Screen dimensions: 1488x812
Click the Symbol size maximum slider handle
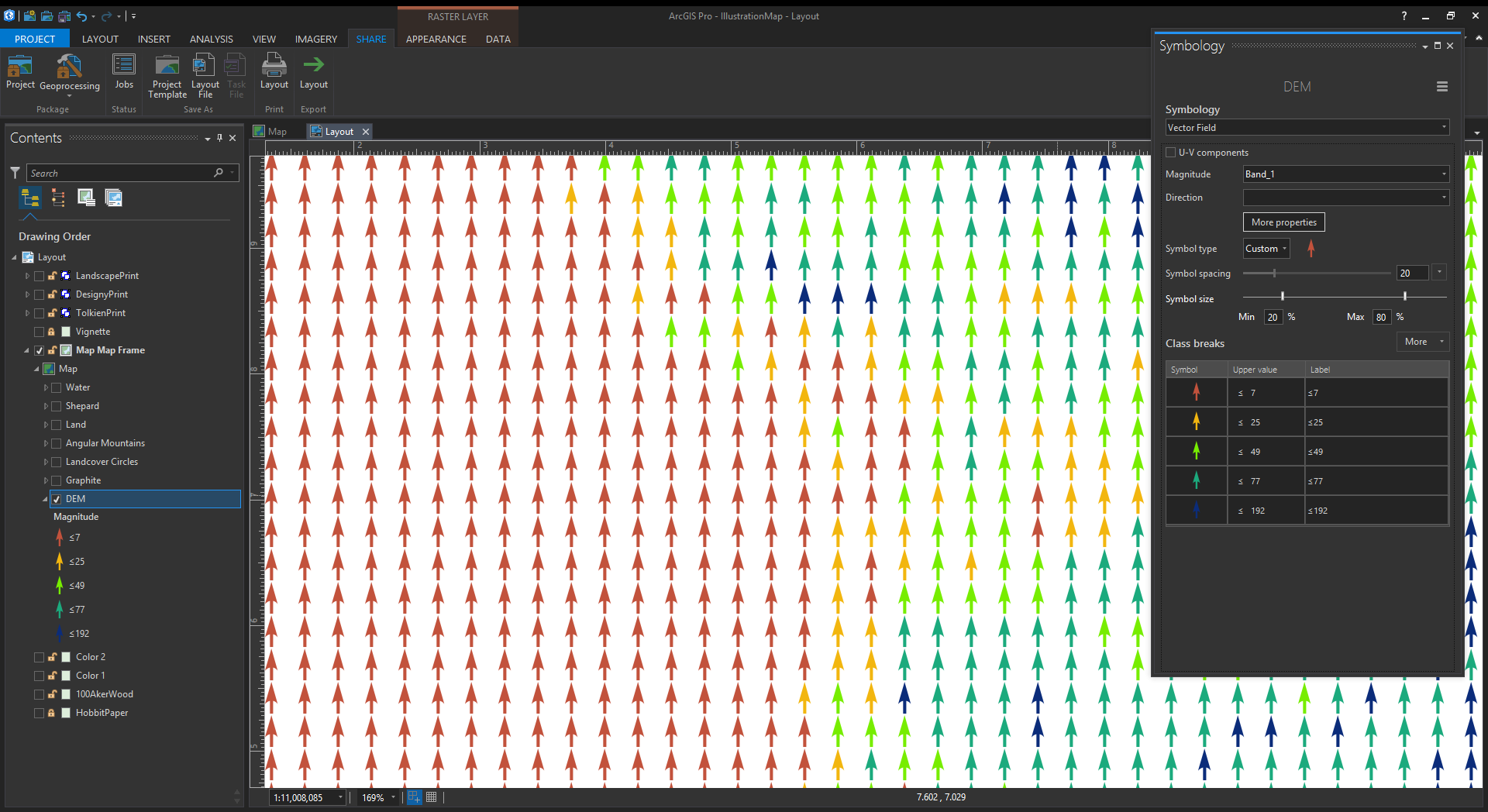coord(1405,296)
